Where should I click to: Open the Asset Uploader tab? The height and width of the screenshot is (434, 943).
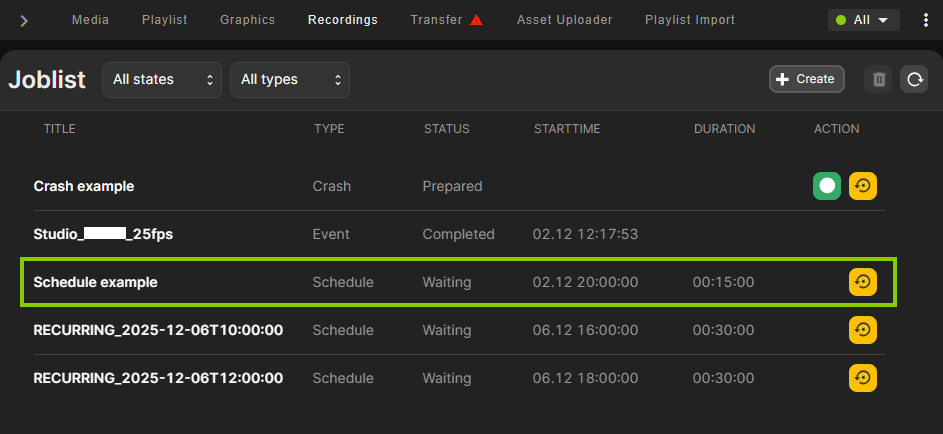tap(565, 20)
